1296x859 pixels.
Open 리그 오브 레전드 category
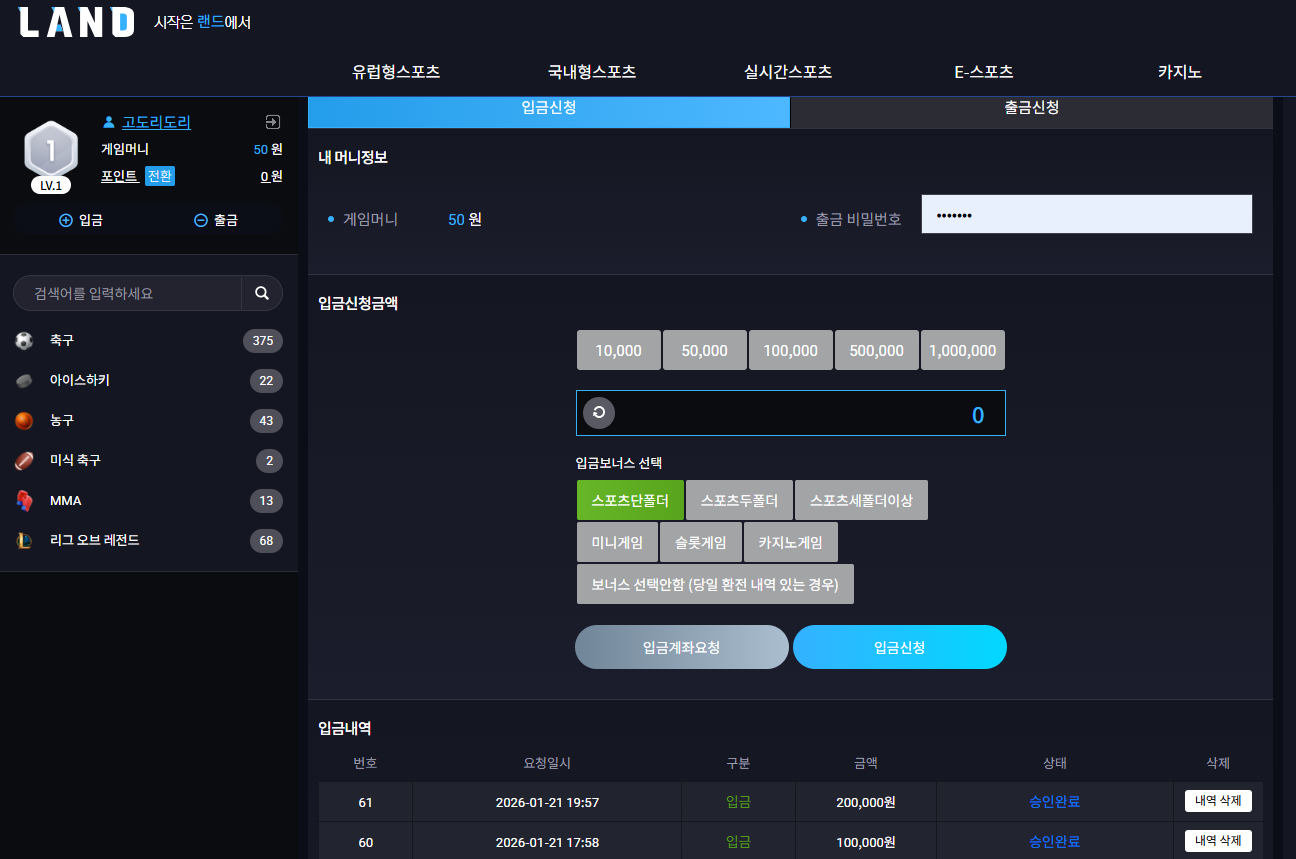[x=149, y=541]
